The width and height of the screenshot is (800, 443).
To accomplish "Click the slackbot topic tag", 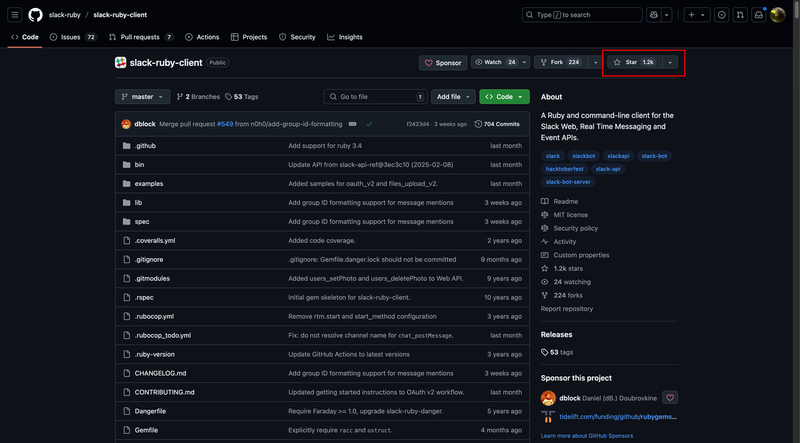I will [x=584, y=156].
